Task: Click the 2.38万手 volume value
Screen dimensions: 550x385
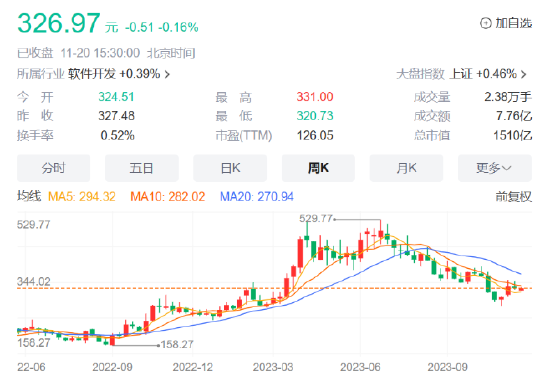Action: (508, 97)
